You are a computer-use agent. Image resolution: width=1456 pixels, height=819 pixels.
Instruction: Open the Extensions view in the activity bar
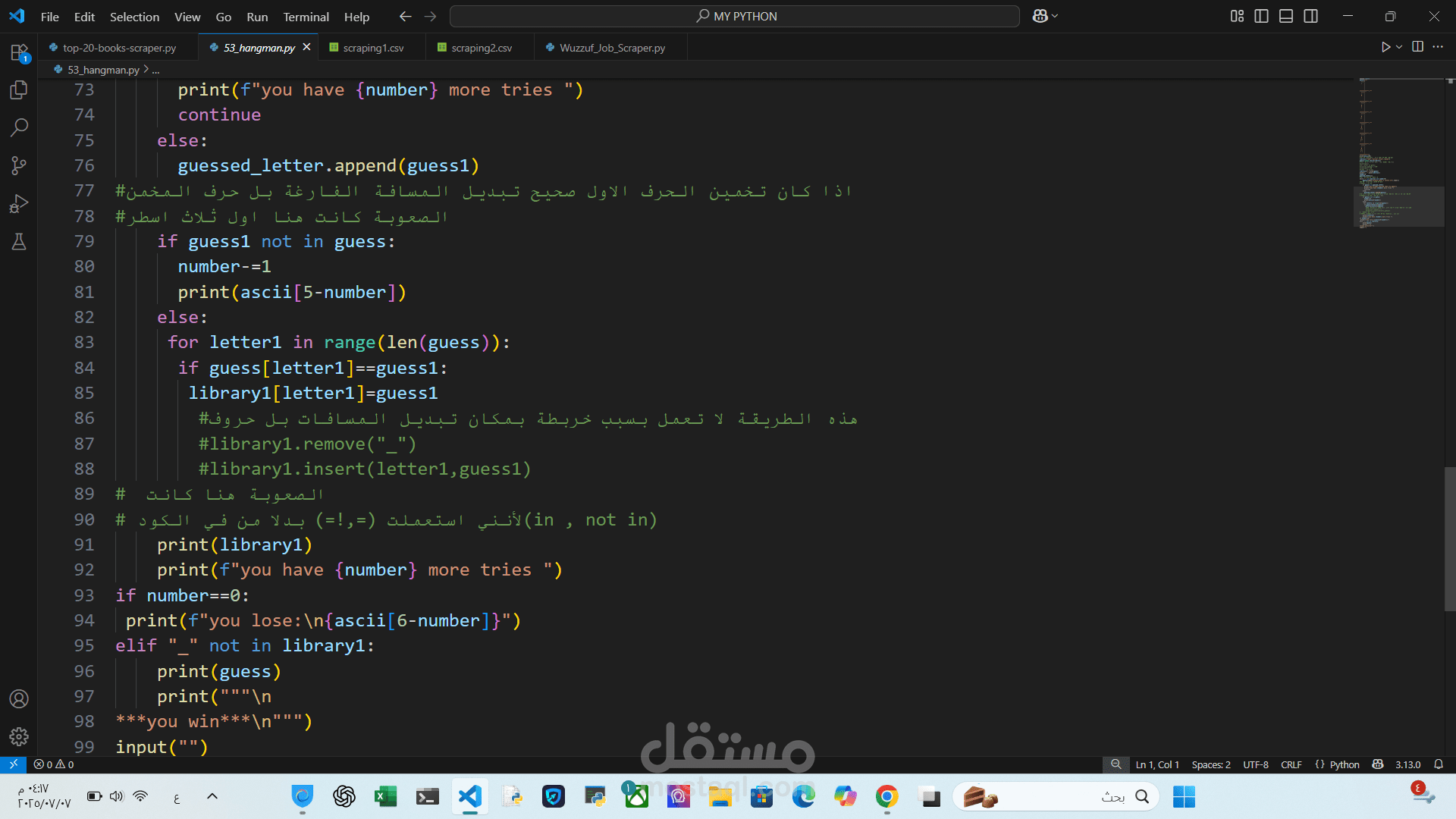point(19,52)
